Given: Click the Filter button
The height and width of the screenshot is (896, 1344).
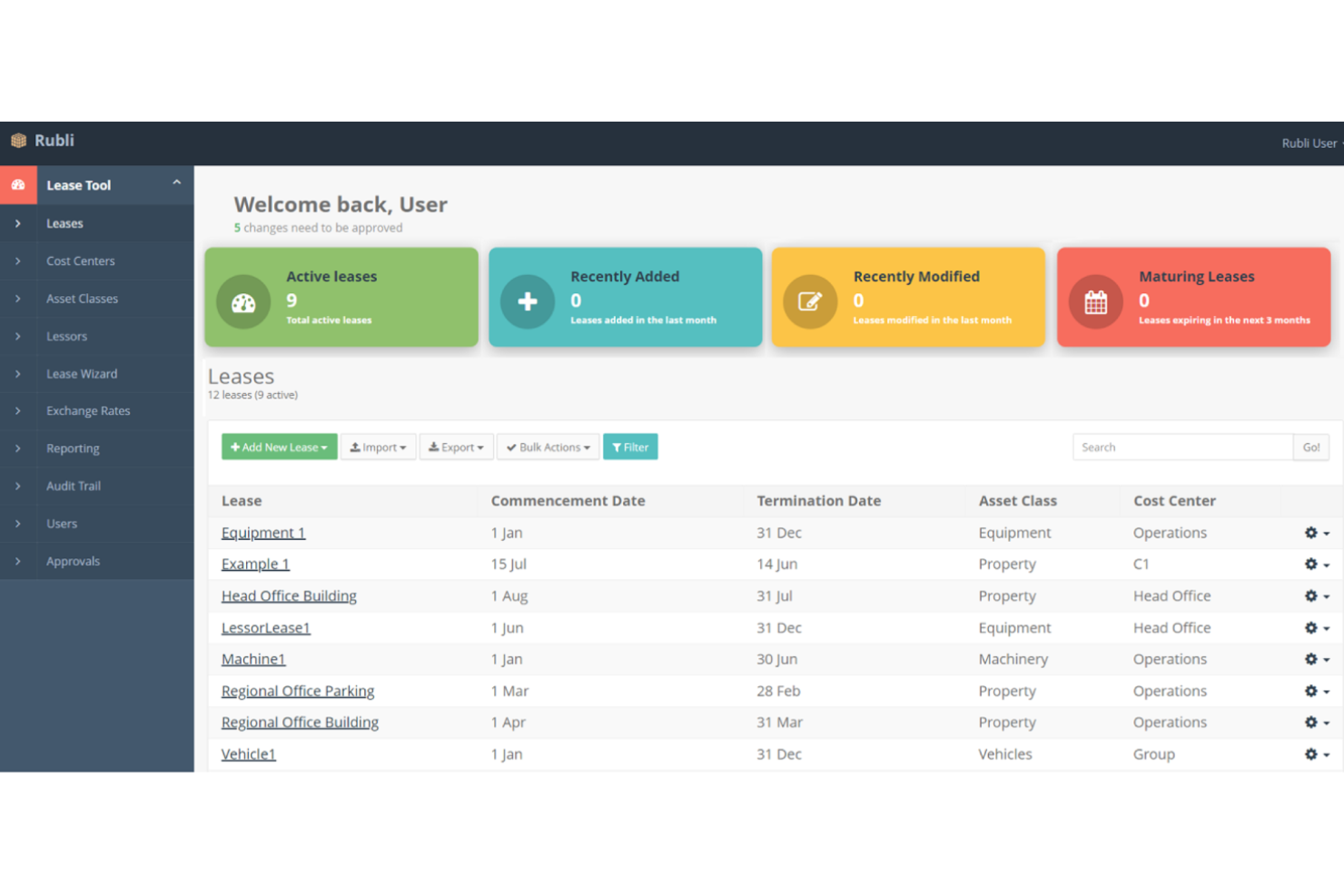Looking at the screenshot, I should 630,447.
